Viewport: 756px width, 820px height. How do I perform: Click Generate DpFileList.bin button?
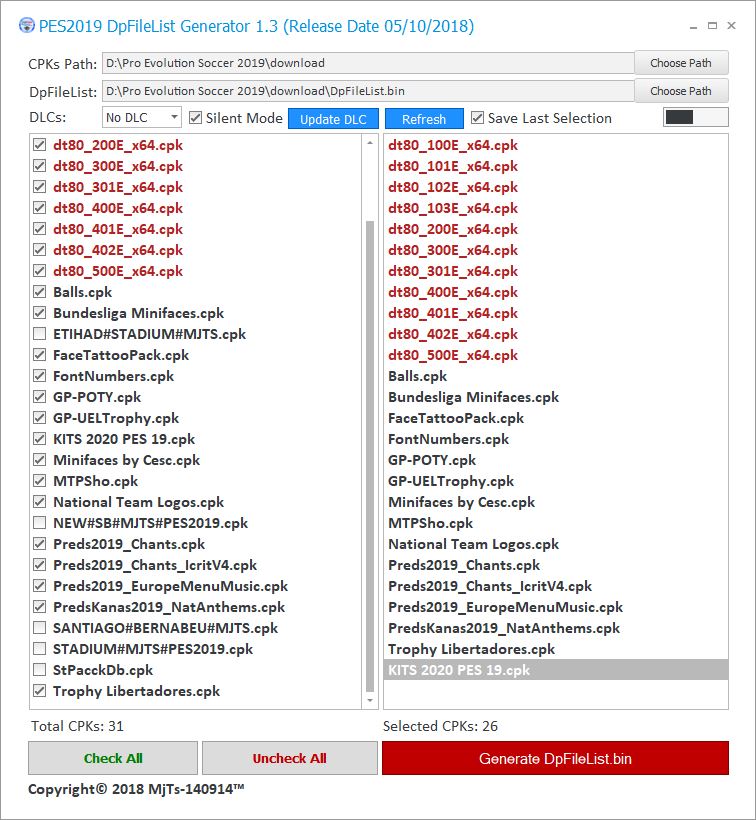click(x=555, y=758)
